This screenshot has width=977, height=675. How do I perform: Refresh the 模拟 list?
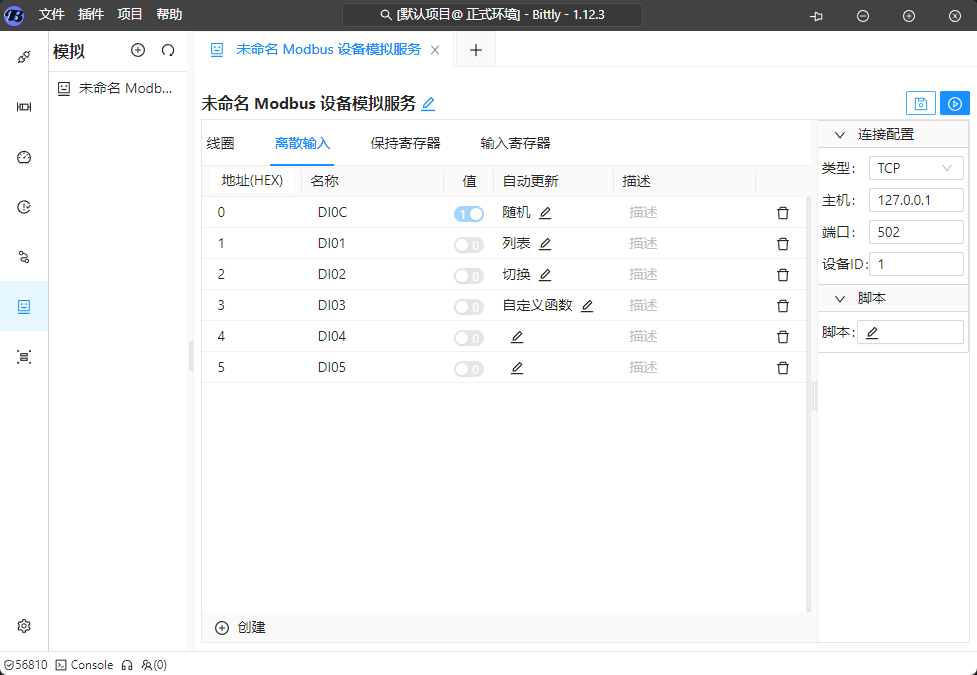(x=168, y=50)
